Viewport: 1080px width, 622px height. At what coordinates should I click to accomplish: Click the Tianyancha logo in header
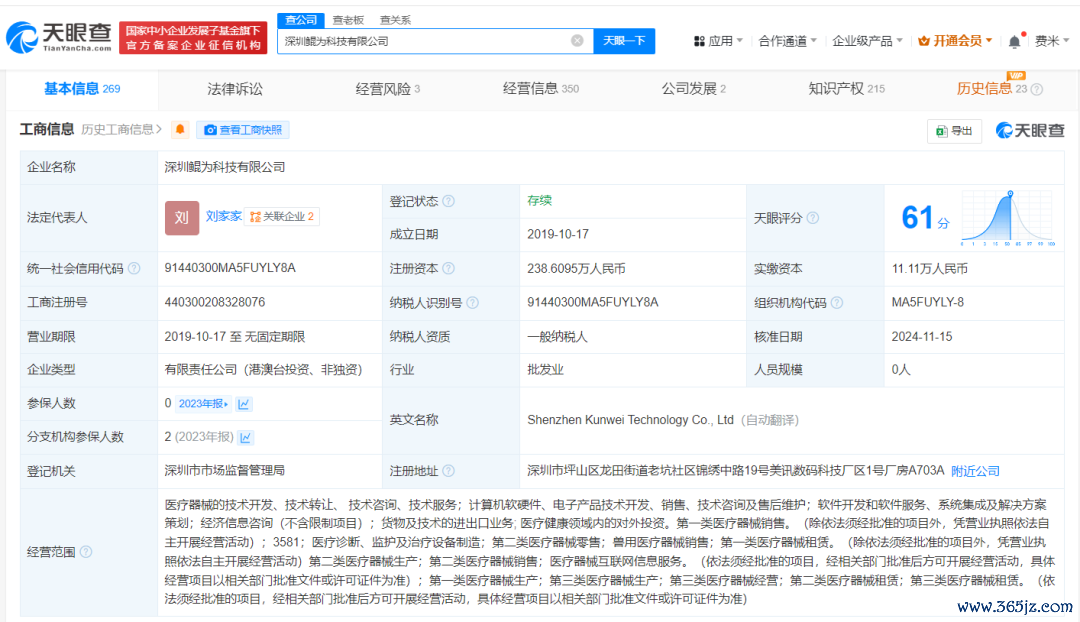point(59,37)
